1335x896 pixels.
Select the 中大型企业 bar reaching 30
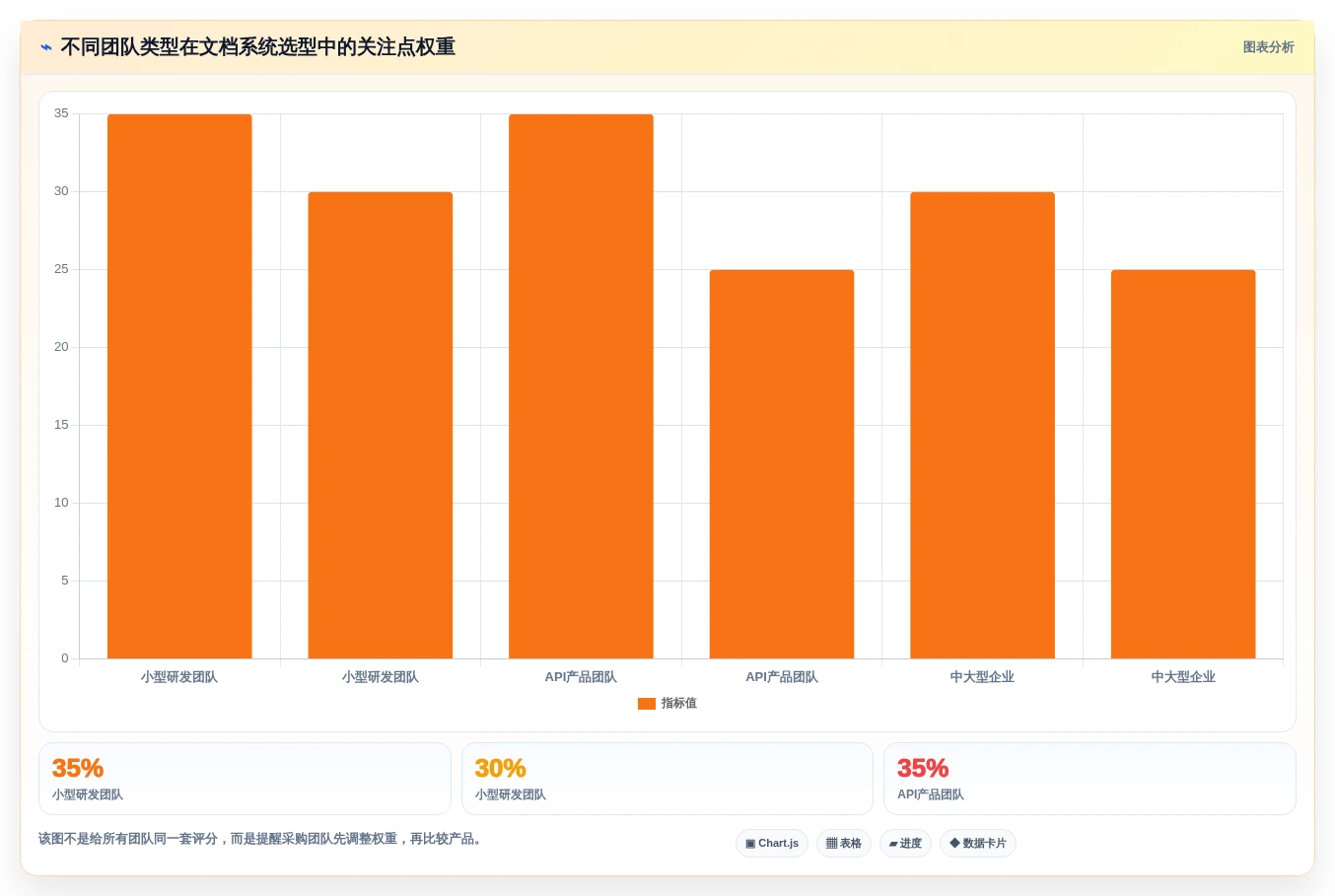[982, 425]
